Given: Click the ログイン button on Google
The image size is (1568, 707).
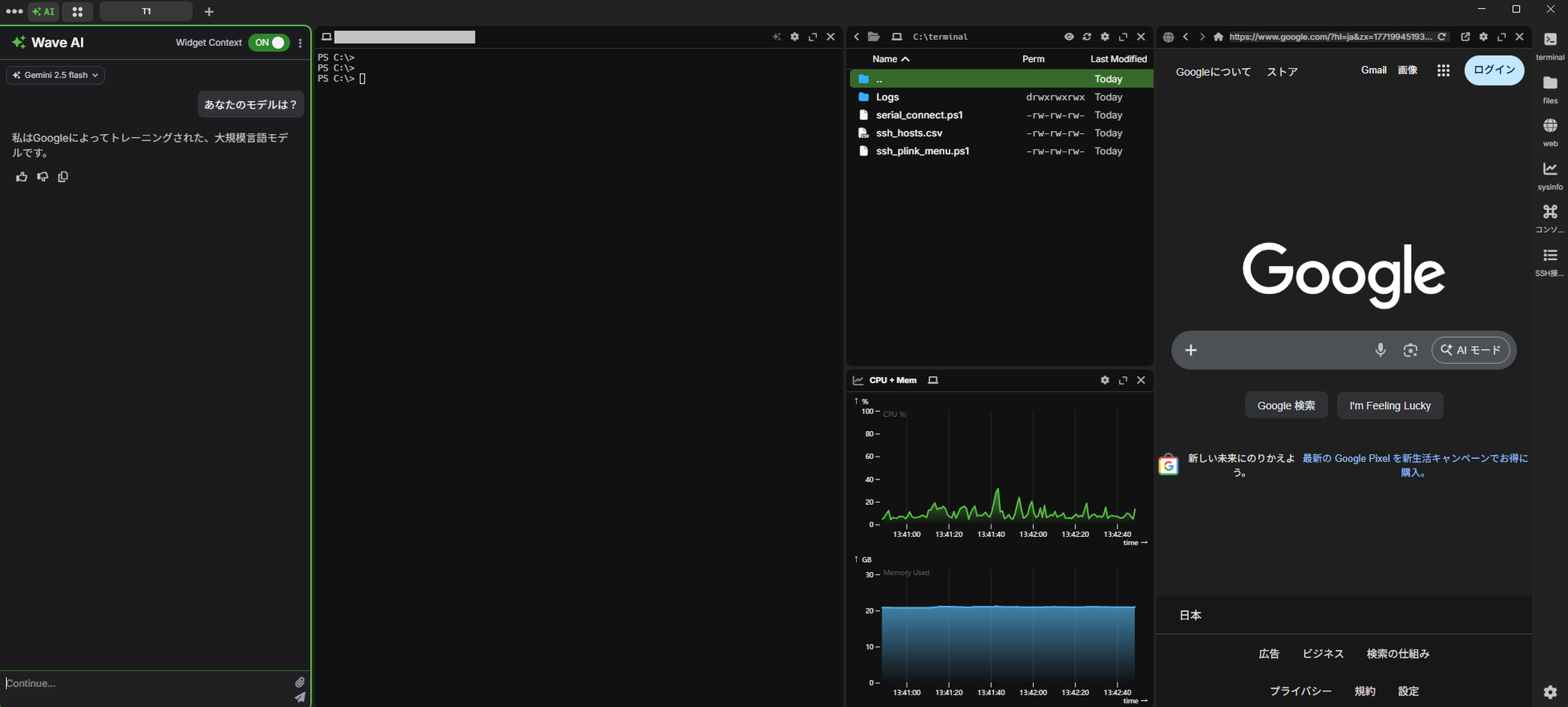Looking at the screenshot, I should [x=1494, y=70].
